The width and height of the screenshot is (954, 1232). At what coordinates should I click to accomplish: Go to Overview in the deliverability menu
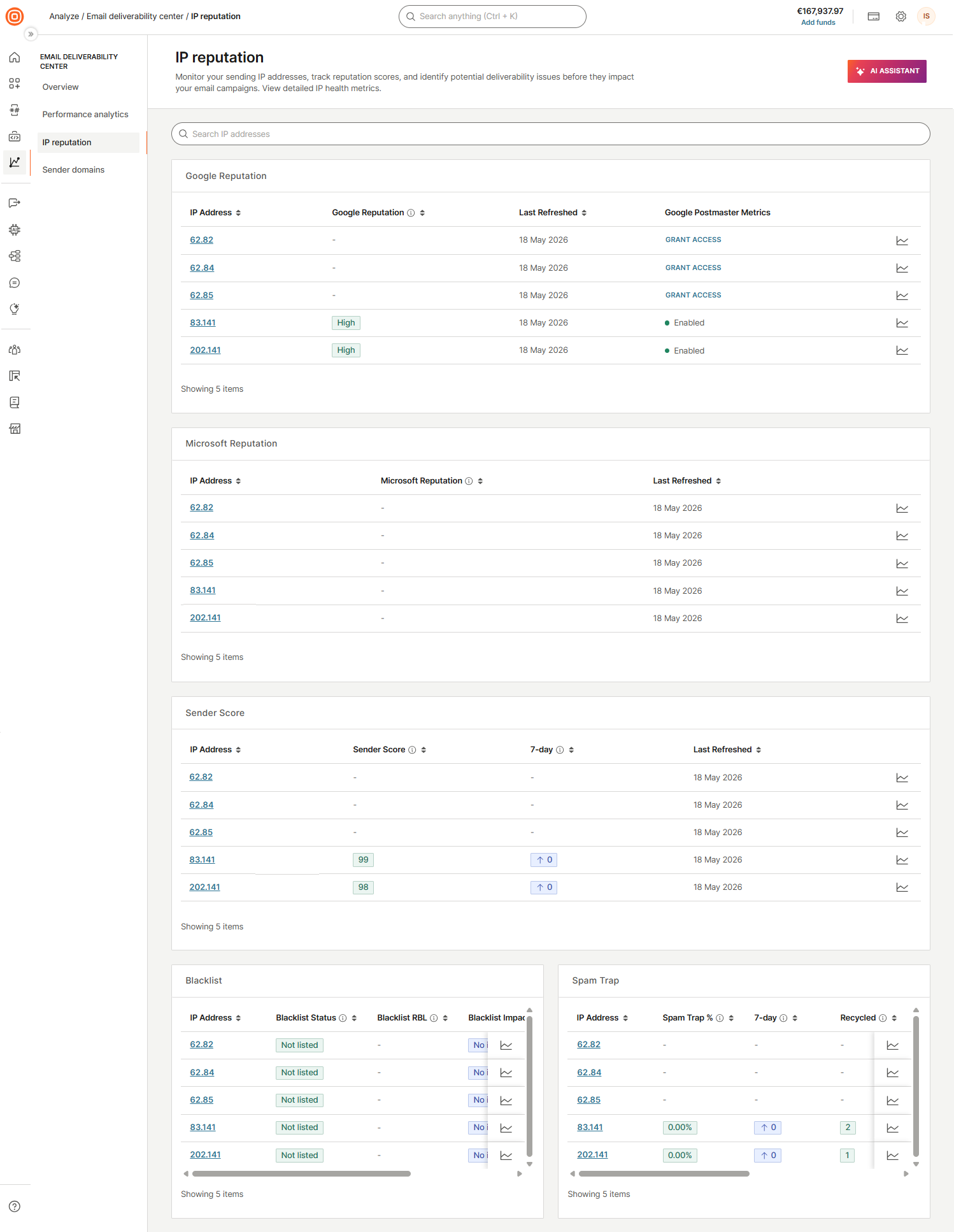[x=61, y=87]
